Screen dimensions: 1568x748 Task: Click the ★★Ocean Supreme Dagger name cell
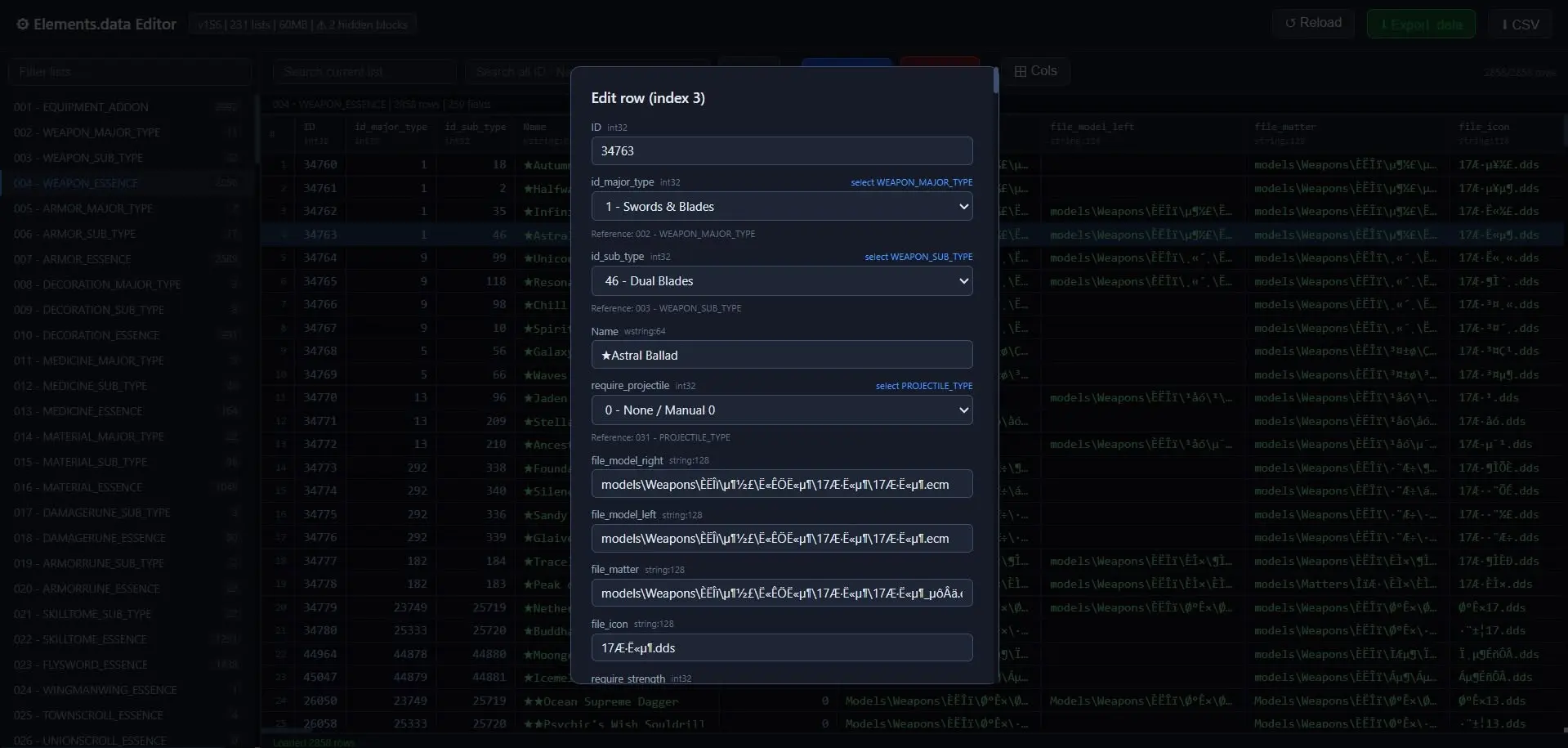point(617,701)
